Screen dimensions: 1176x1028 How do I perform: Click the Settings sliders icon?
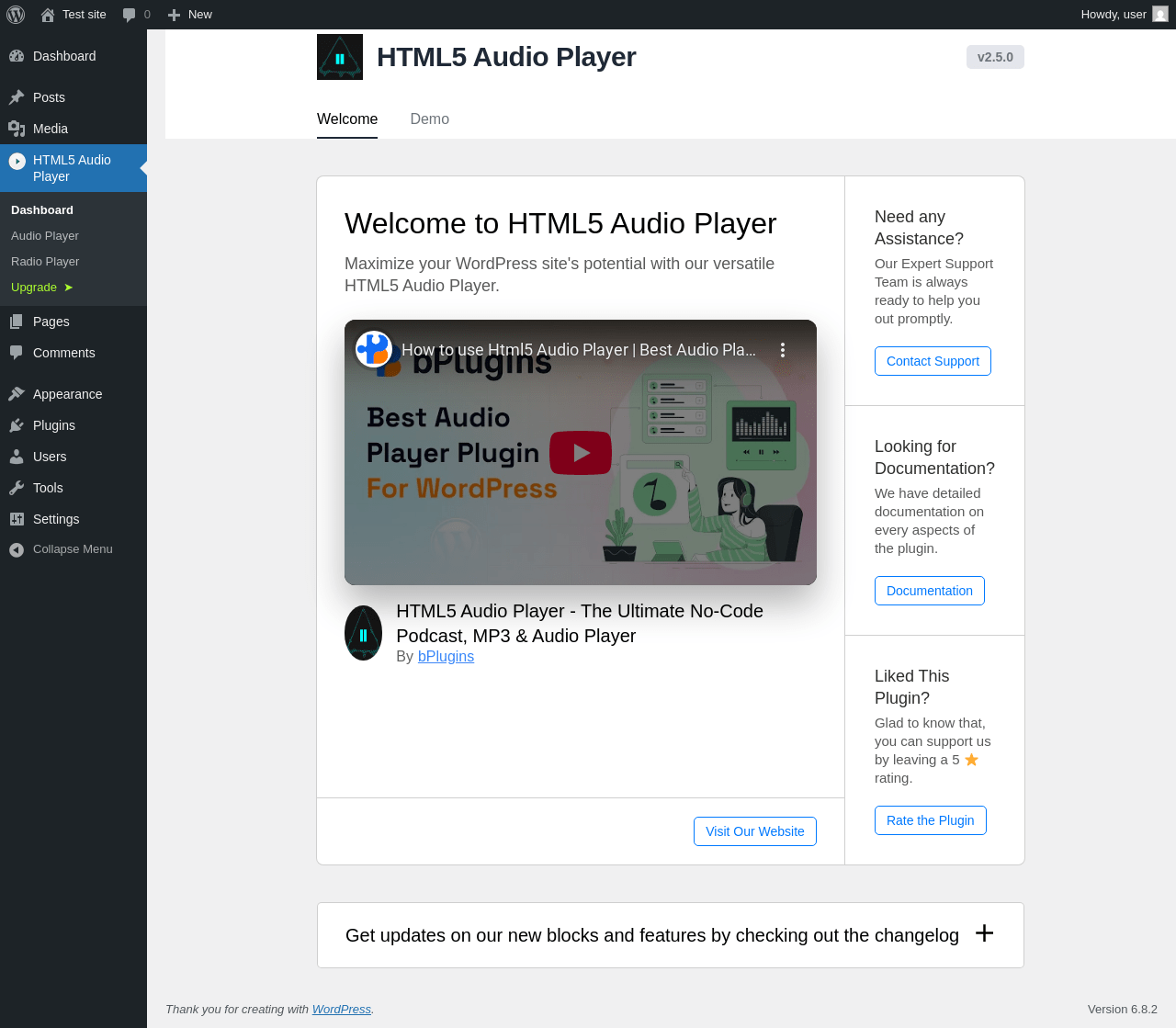pos(17,519)
